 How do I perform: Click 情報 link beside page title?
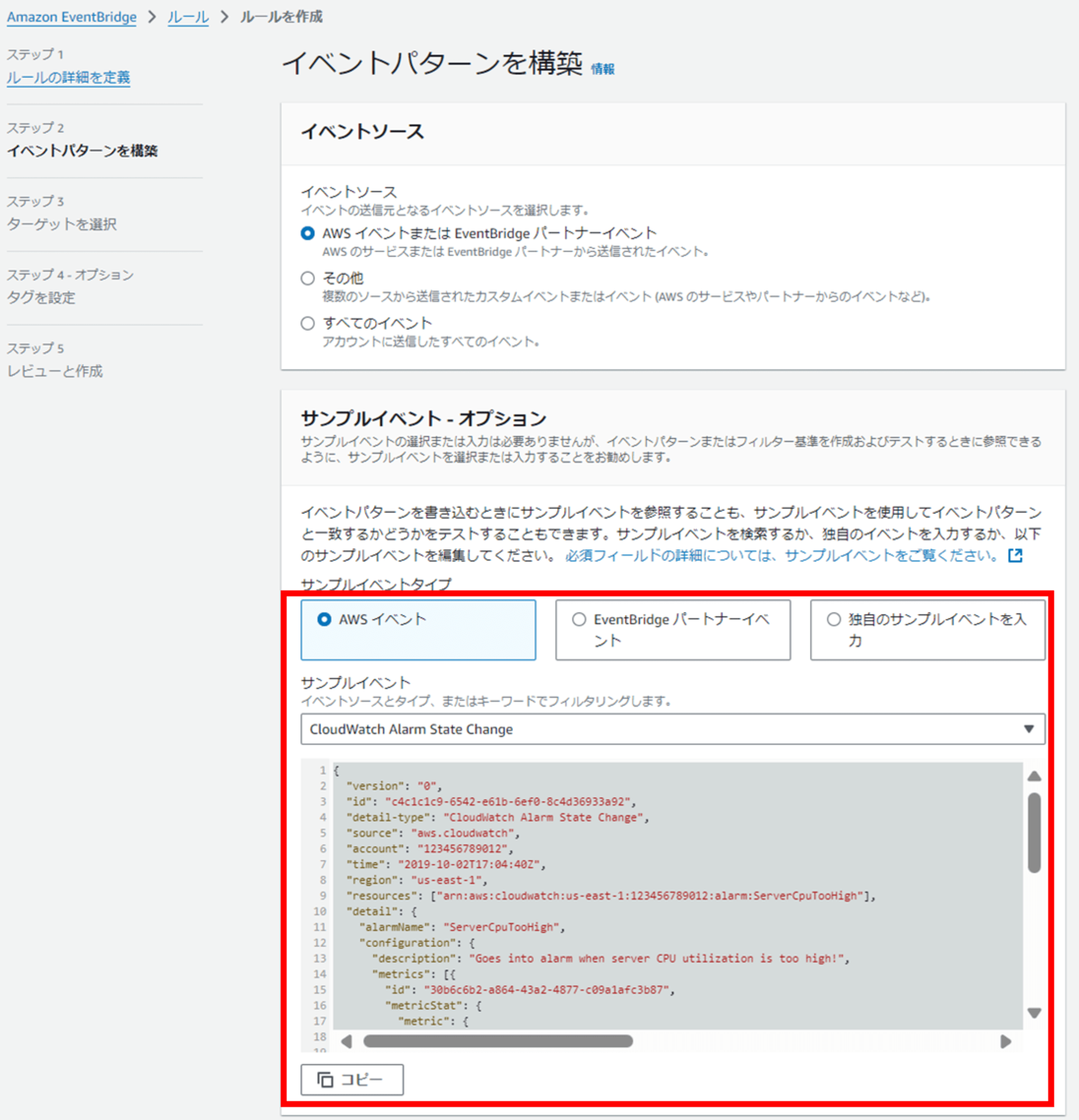click(602, 69)
